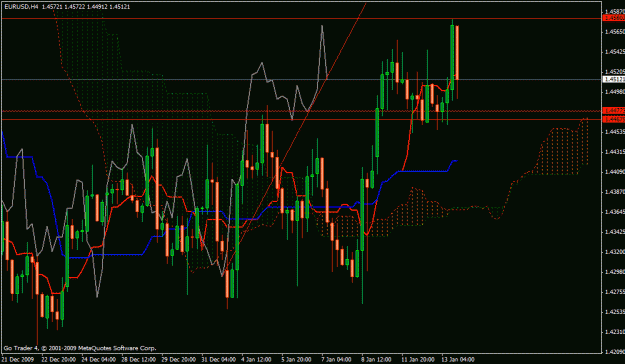
Task: Click the red price tag near 1.4580
Action: [614, 18]
